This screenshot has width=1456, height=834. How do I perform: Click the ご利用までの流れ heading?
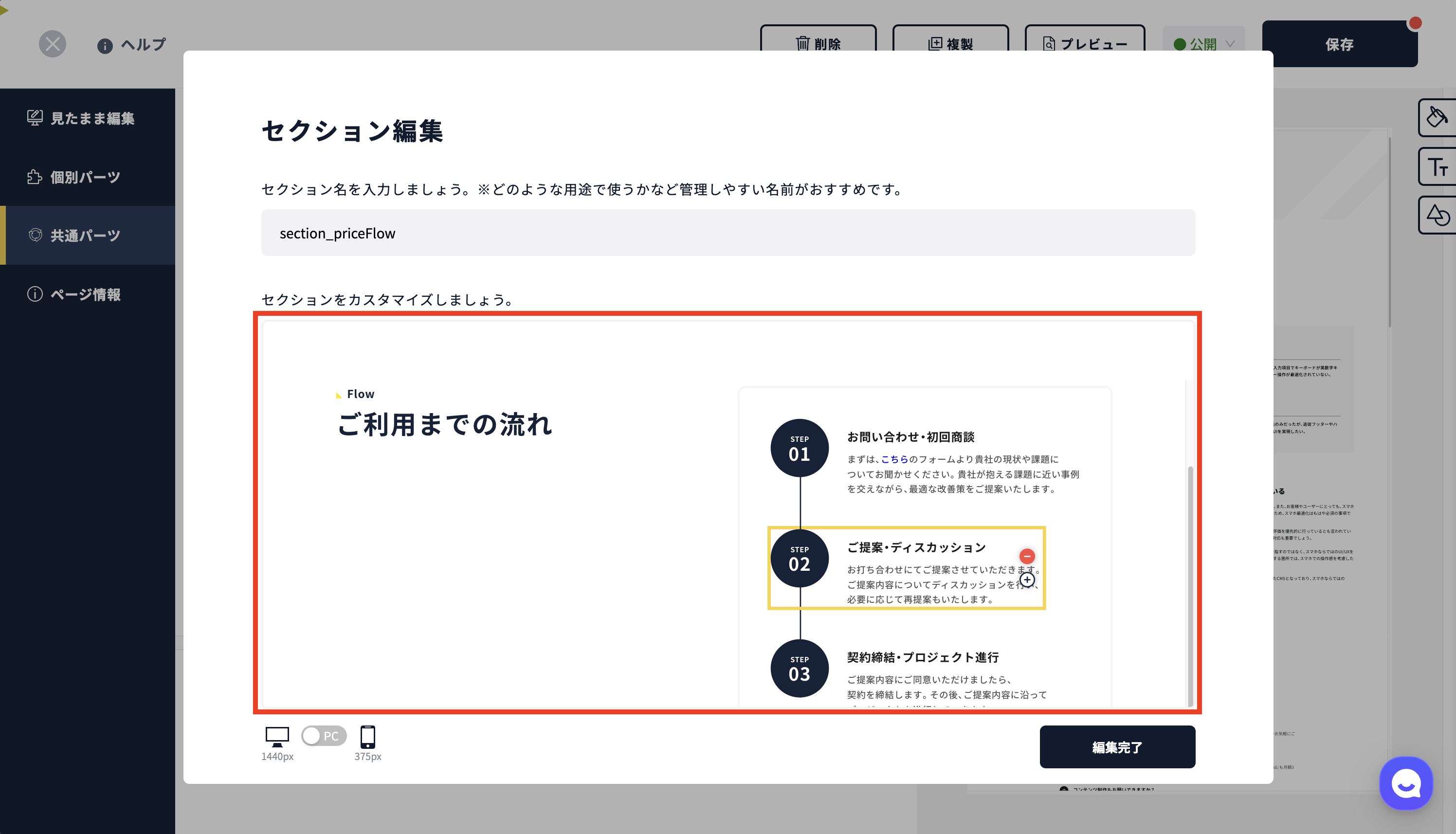tap(445, 424)
